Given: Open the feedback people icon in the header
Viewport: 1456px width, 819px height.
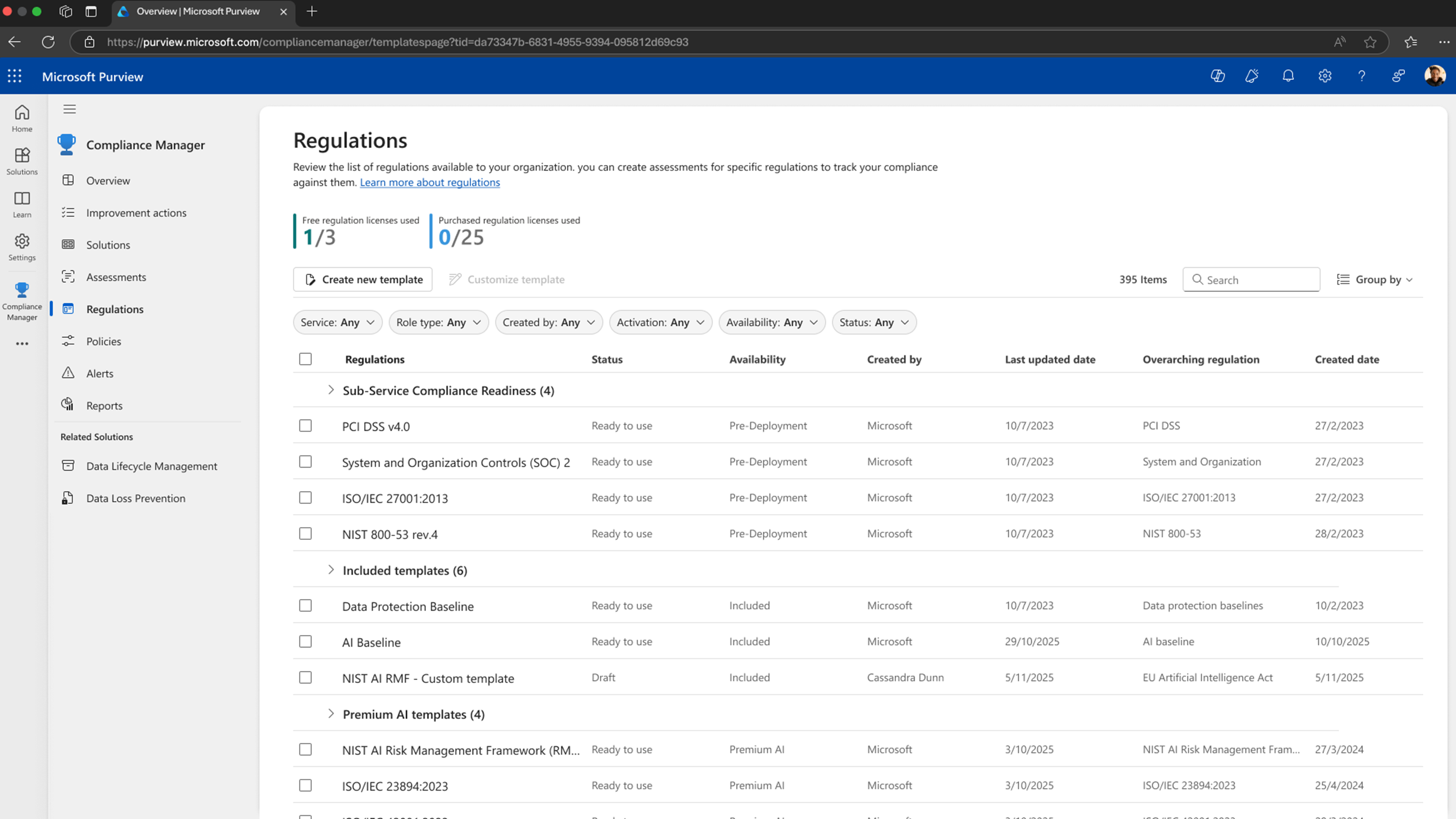Looking at the screenshot, I should click(x=1398, y=76).
